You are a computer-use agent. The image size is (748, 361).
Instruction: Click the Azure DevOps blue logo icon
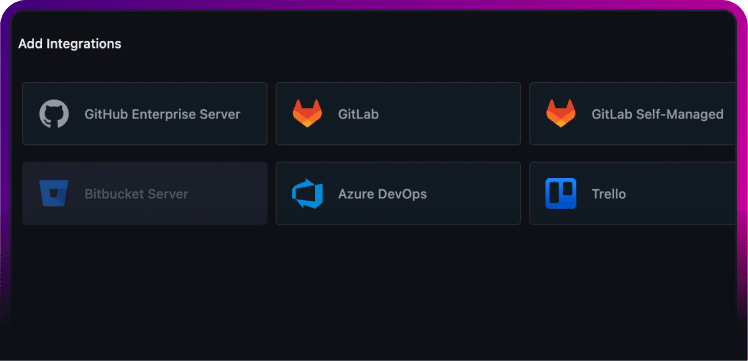pos(307,194)
